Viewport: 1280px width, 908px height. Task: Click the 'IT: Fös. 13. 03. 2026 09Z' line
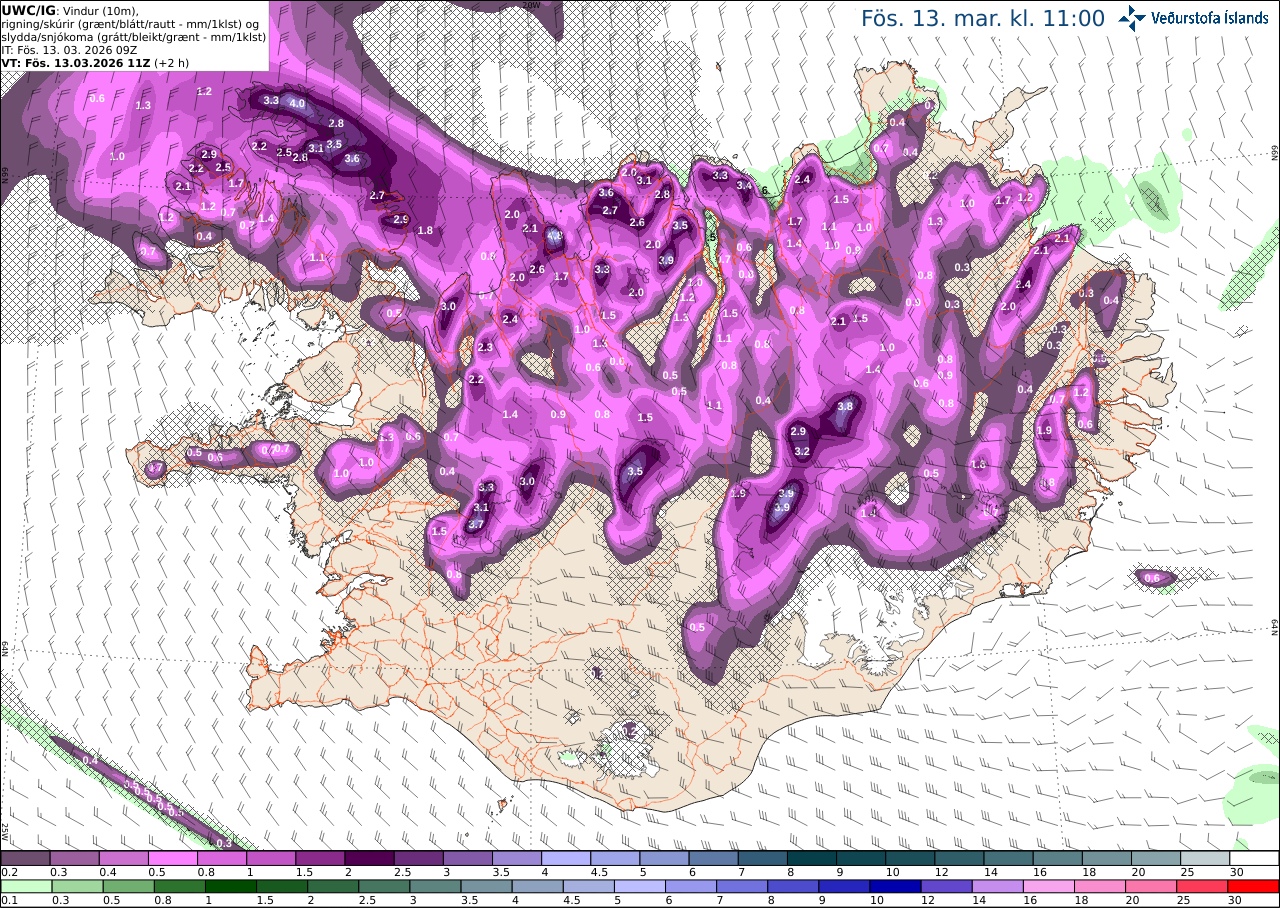click(69, 49)
